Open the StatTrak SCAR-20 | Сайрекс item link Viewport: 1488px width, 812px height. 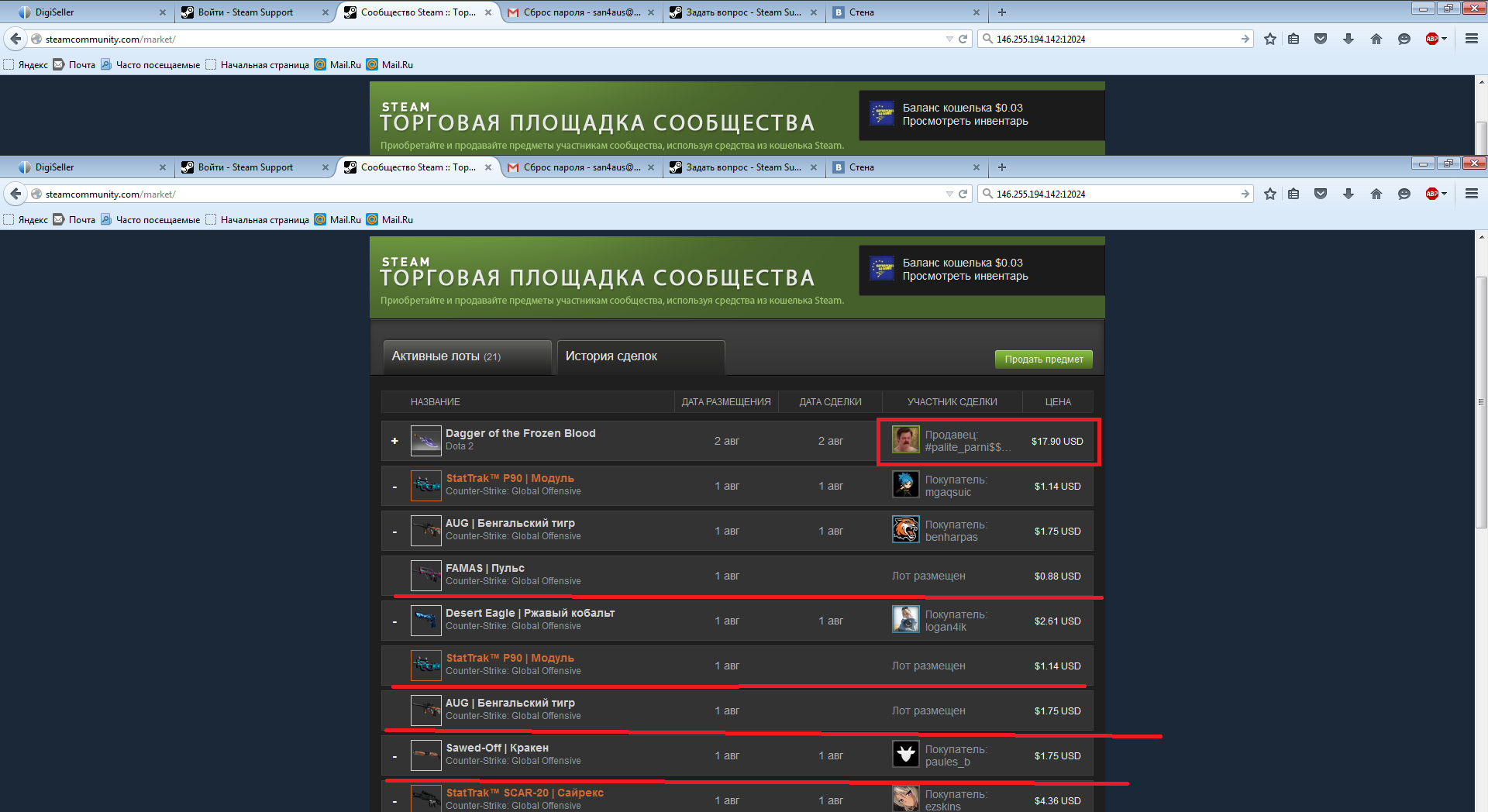click(525, 793)
